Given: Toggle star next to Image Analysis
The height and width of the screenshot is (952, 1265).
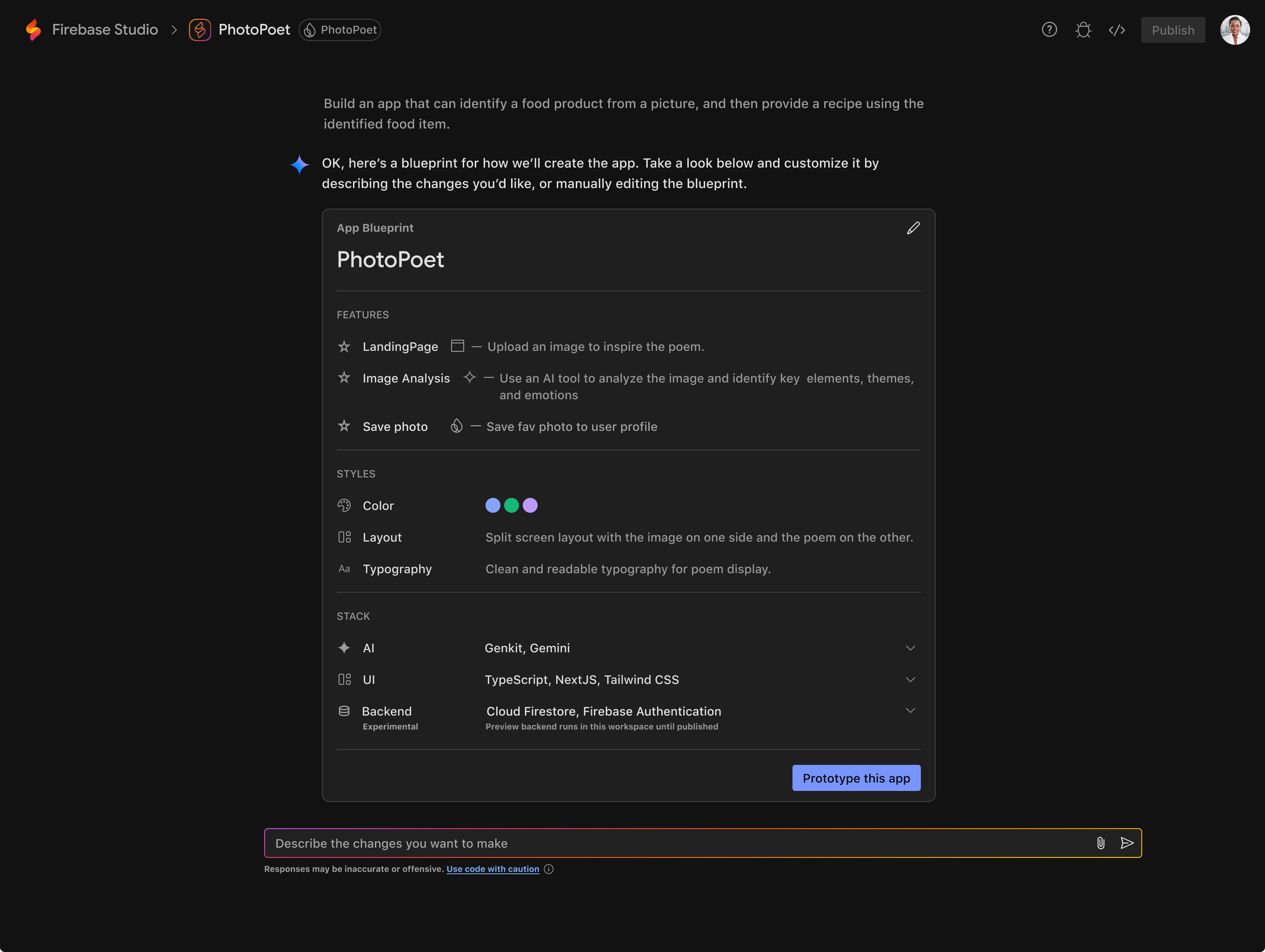Looking at the screenshot, I should pos(344,378).
